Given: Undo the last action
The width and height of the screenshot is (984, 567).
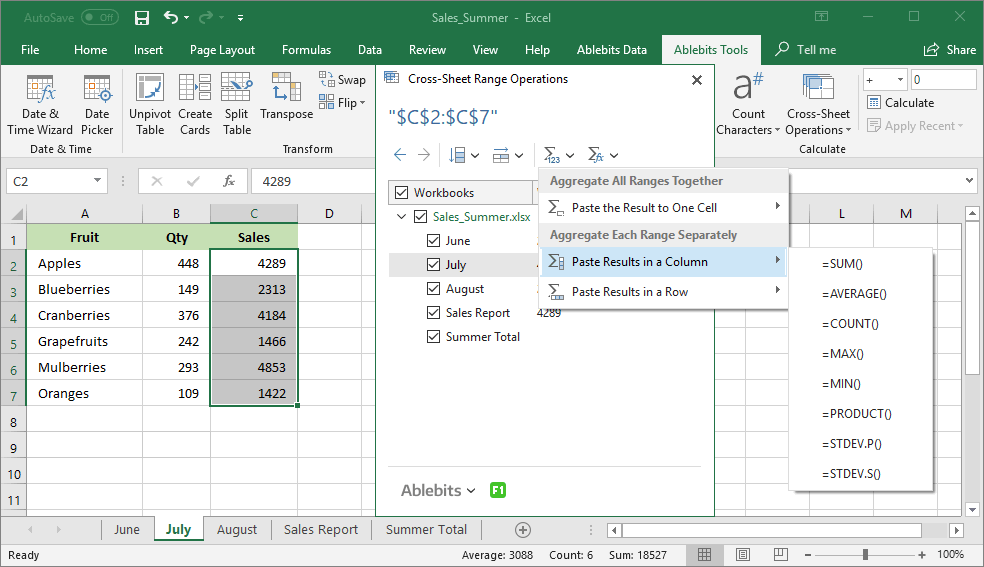Looking at the screenshot, I should pos(171,18).
